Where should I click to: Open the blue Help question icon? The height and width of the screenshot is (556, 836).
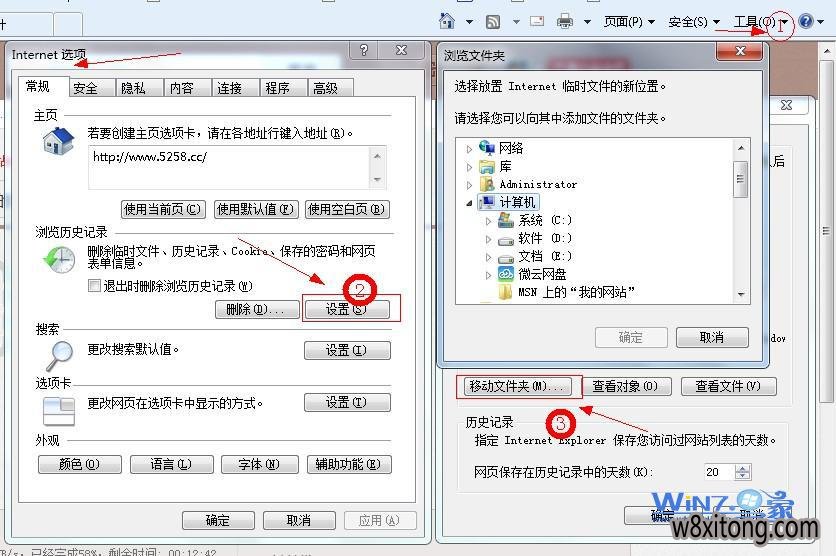coord(806,21)
